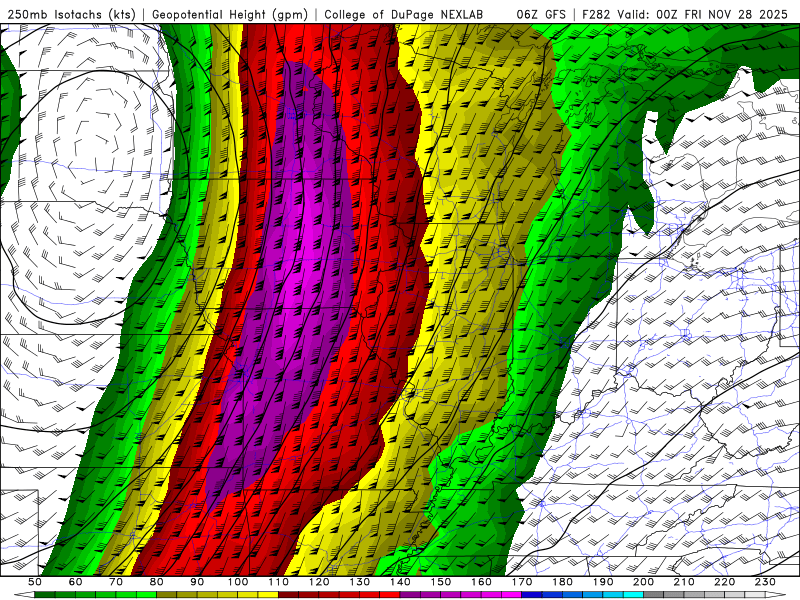Click the '200' colorbar scale label
This screenshot has height=600, width=800.
(643, 582)
